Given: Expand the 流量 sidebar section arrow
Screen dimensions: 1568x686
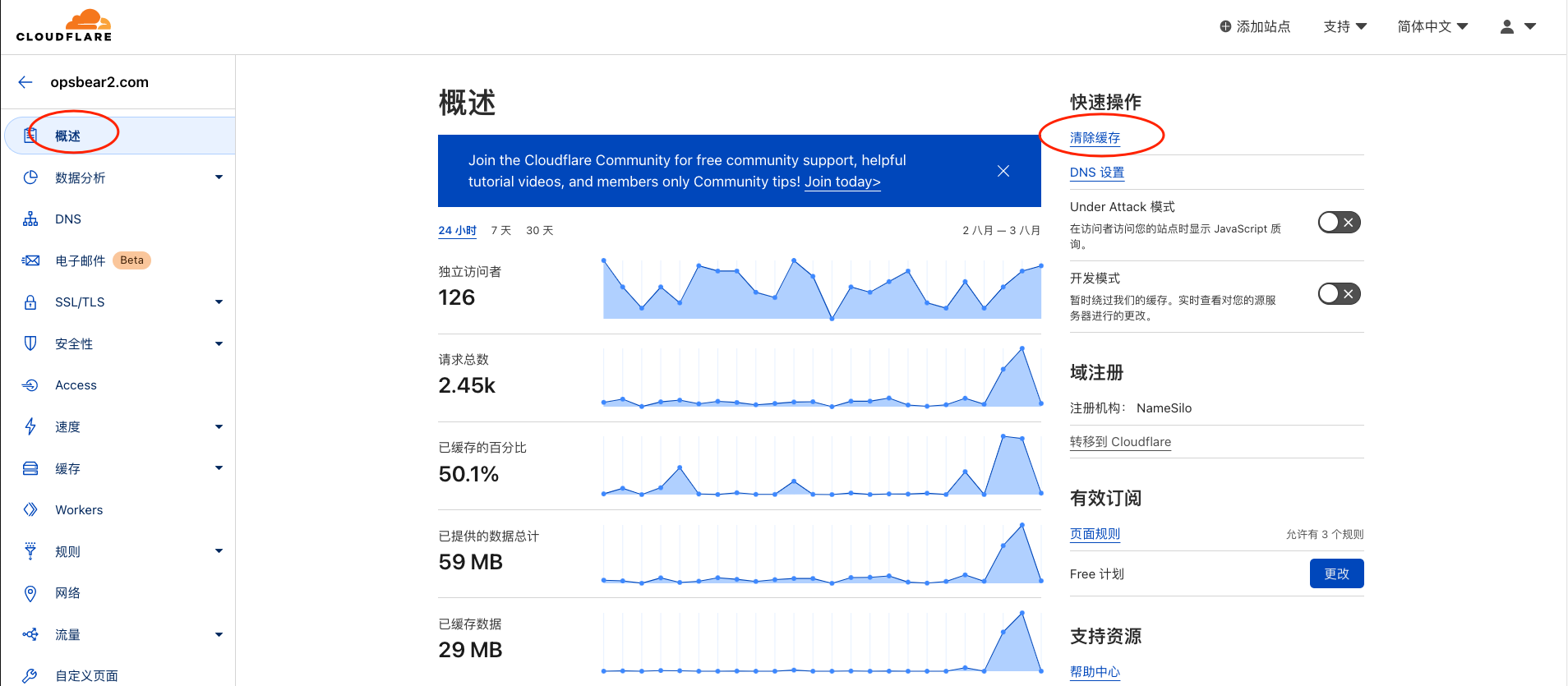Looking at the screenshot, I should click(219, 634).
